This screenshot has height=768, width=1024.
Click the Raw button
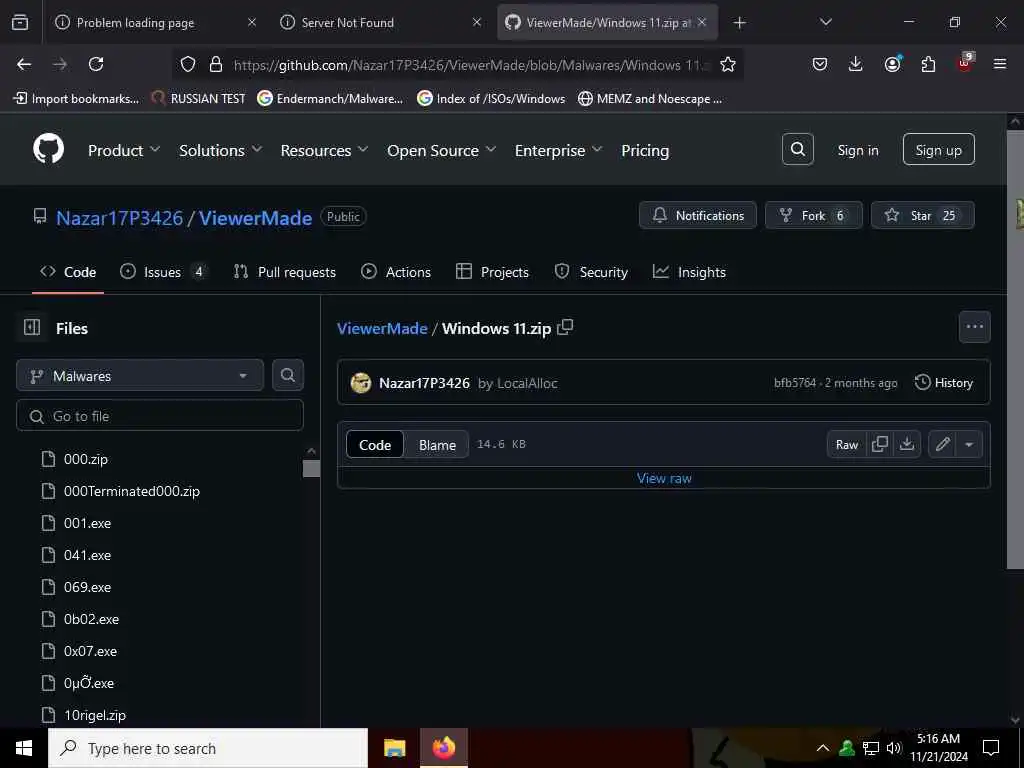click(846, 444)
